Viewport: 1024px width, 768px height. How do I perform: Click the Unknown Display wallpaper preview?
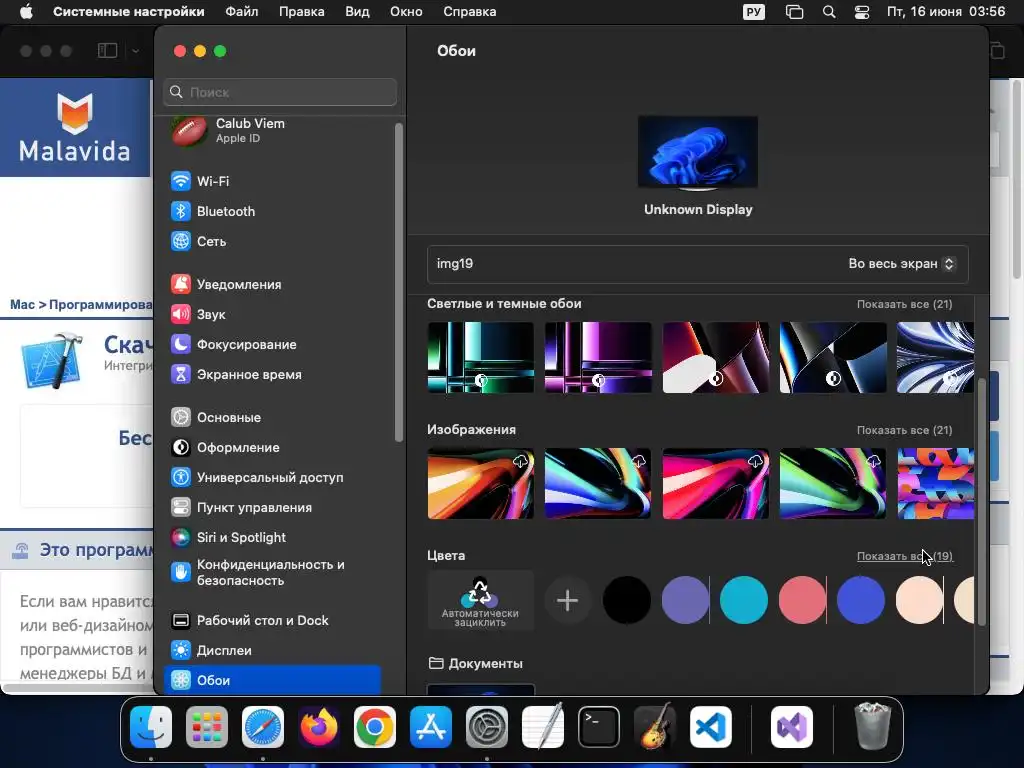point(698,153)
